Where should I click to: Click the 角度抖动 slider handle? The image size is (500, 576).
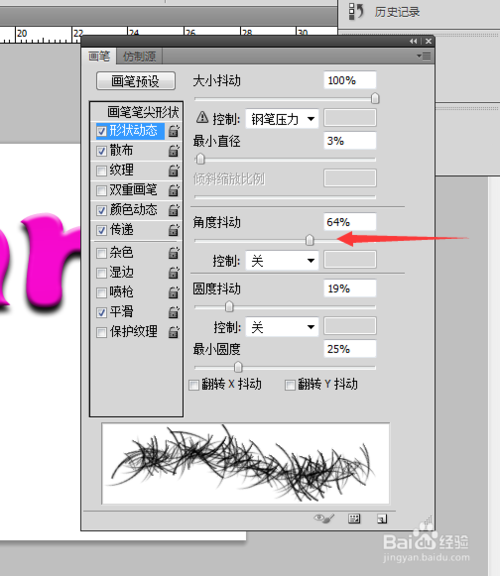(x=310, y=240)
